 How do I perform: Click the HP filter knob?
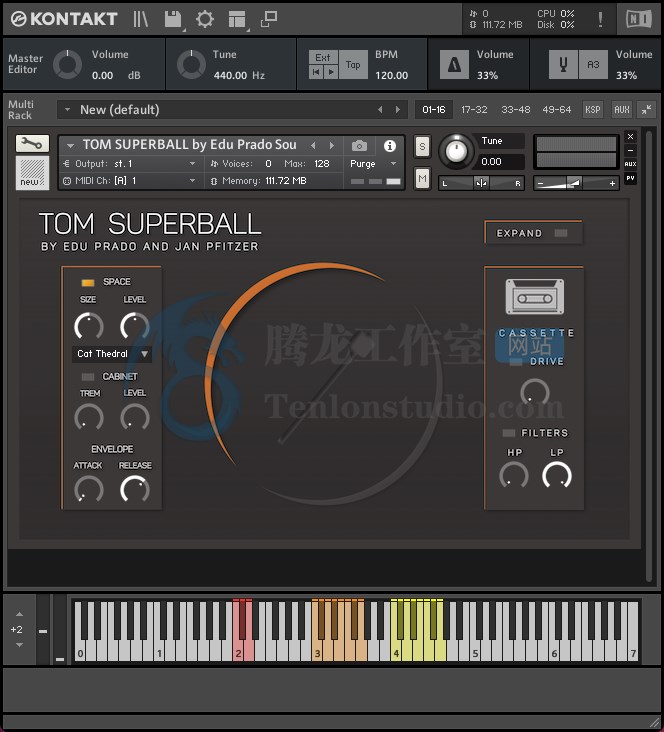[514, 476]
